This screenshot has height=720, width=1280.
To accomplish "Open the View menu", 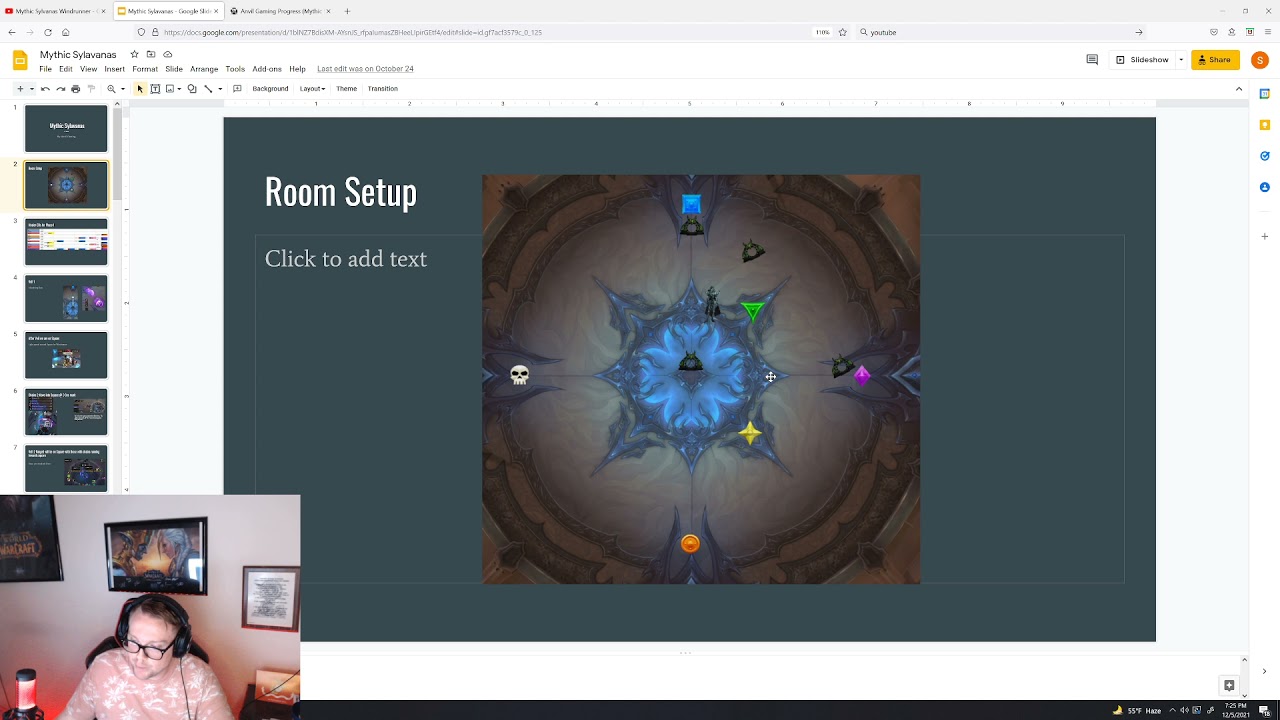I will click(x=88, y=69).
